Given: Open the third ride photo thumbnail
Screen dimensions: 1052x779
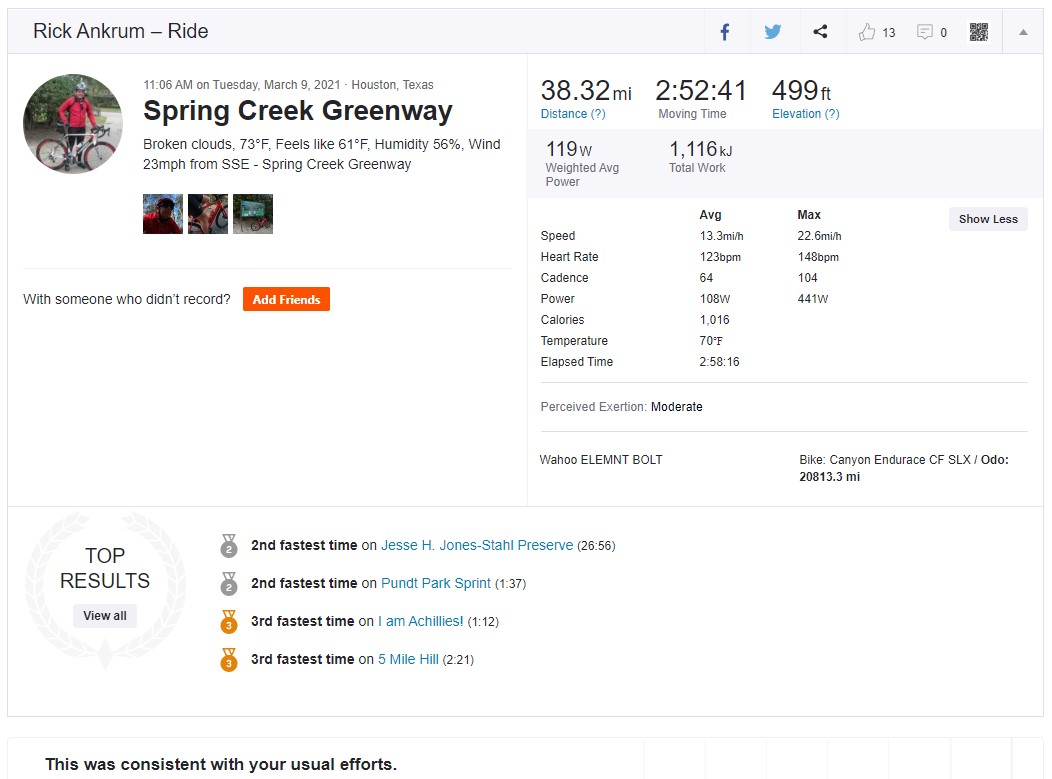Looking at the screenshot, I should coord(253,214).
